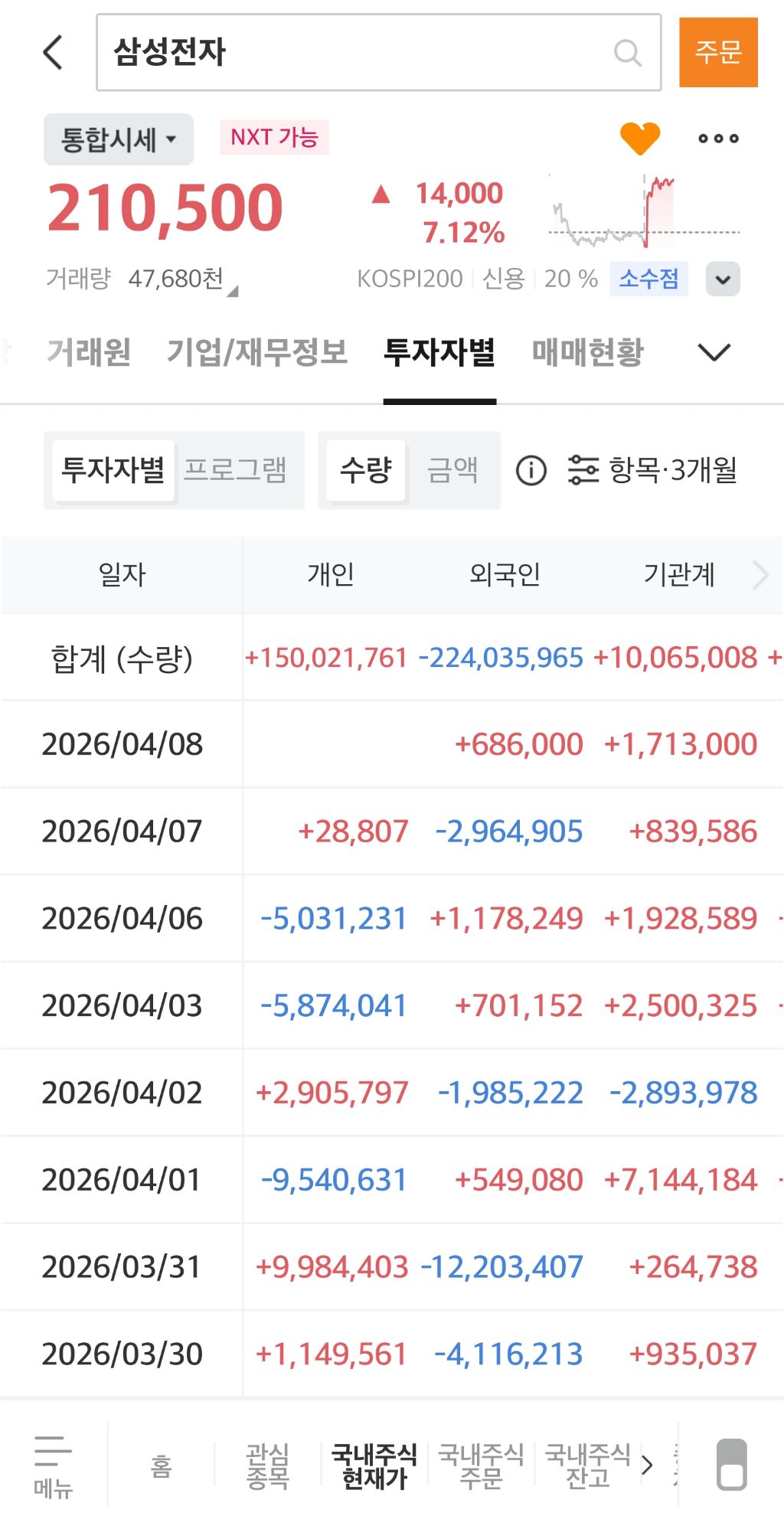This screenshot has width=784, height=1529.
Task: Tap the 기관계 column header
Action: pyautogui.click(x=680, y=574)
